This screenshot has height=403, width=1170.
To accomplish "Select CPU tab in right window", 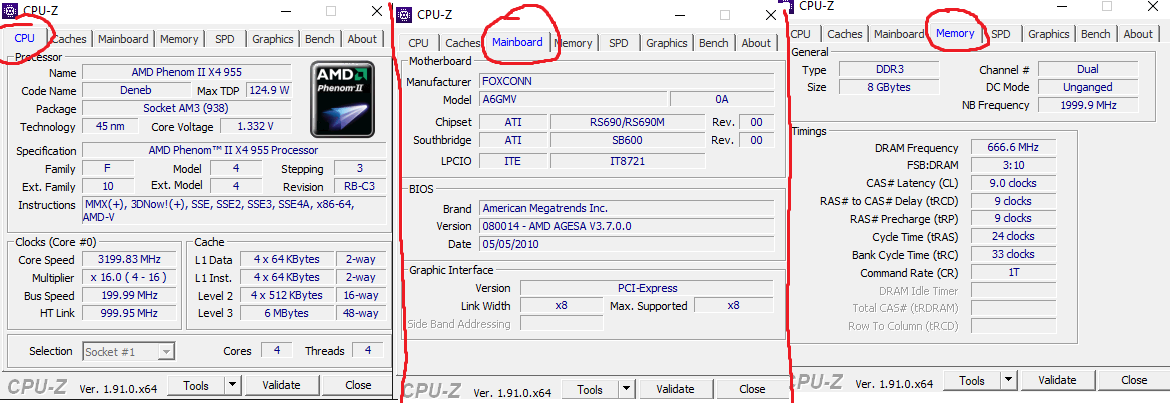I will point(801,34).
